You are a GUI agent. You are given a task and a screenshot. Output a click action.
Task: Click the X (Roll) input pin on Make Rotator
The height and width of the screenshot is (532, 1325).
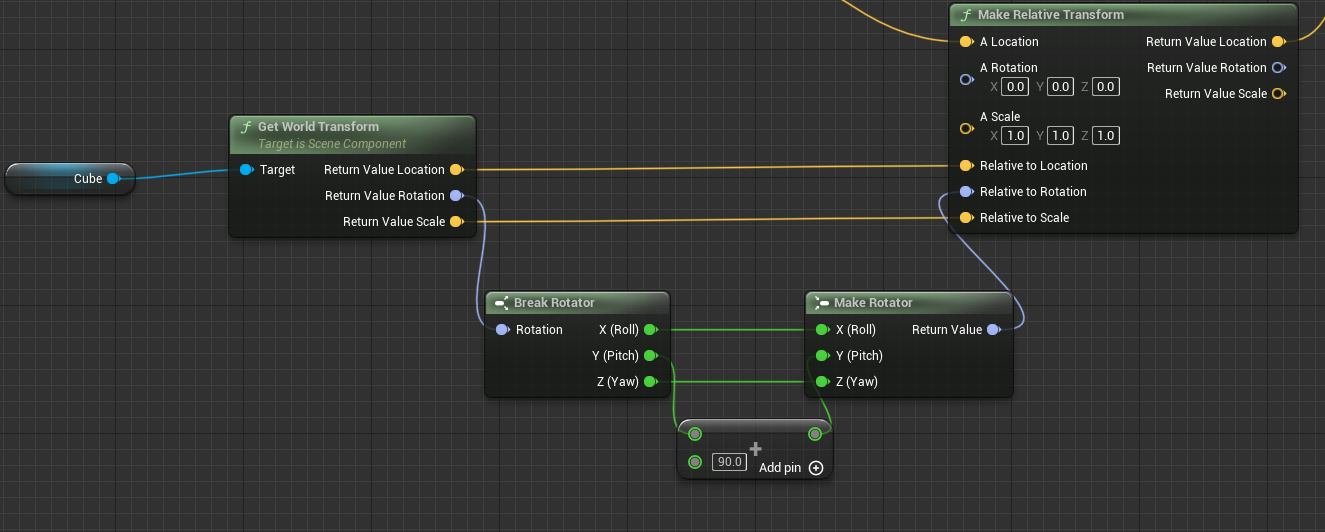pos(823,330)
